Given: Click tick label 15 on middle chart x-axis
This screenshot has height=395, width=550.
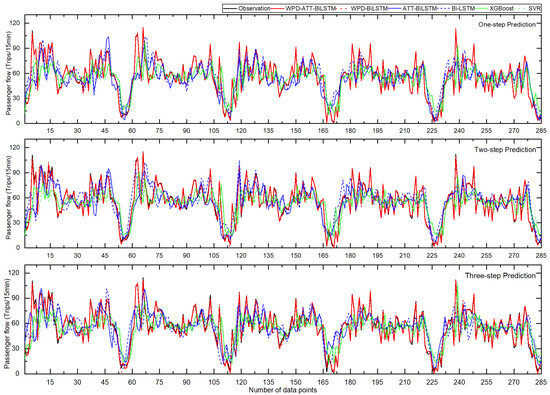Looking at the screenshot, I should [50, 255].
